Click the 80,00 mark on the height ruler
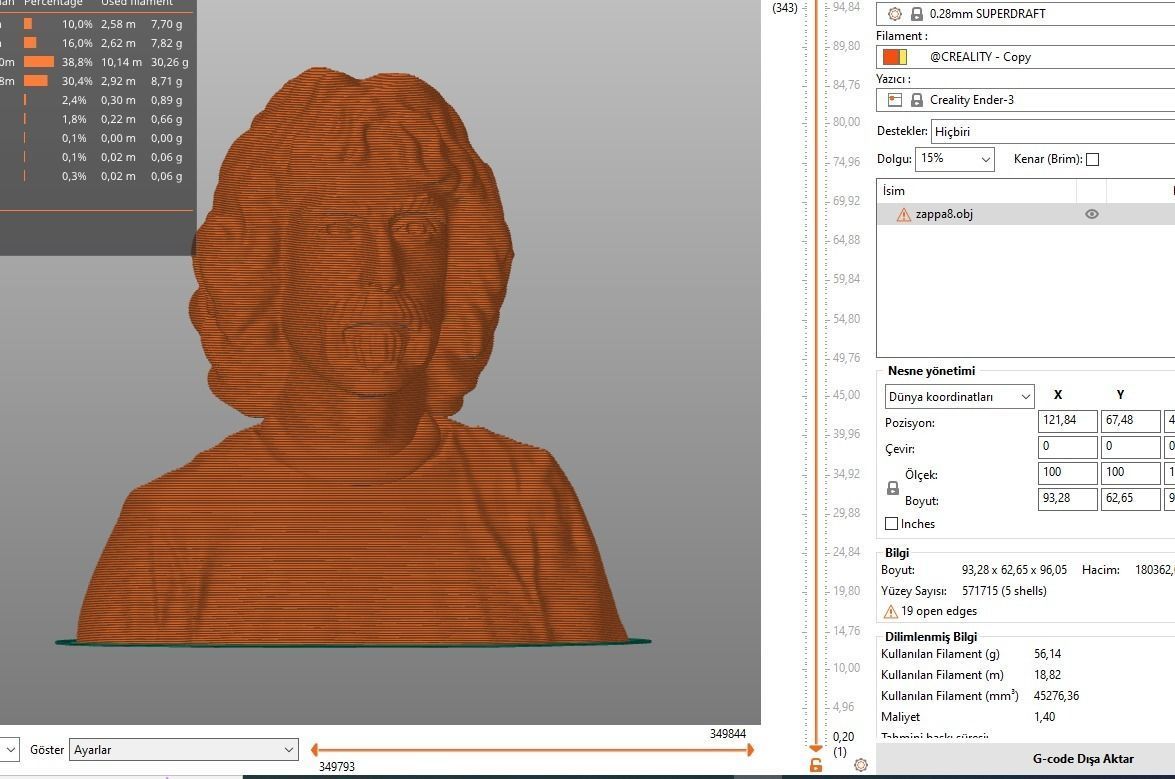 click(847, 121)
